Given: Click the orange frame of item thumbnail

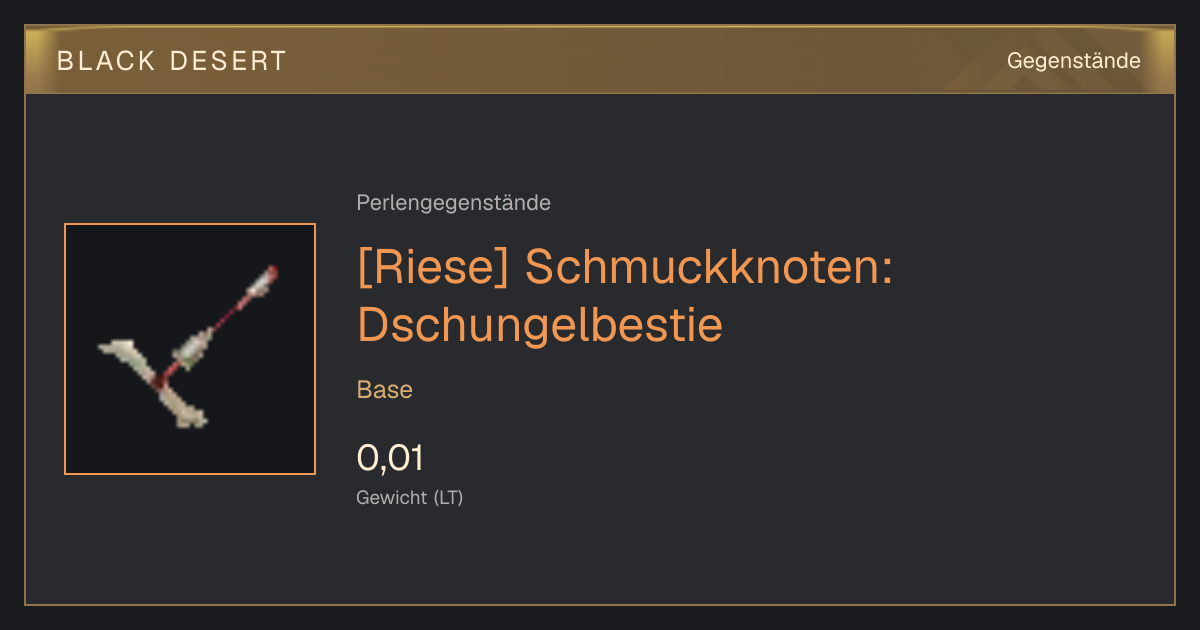Looking at the screenshot, I should 190,225.
